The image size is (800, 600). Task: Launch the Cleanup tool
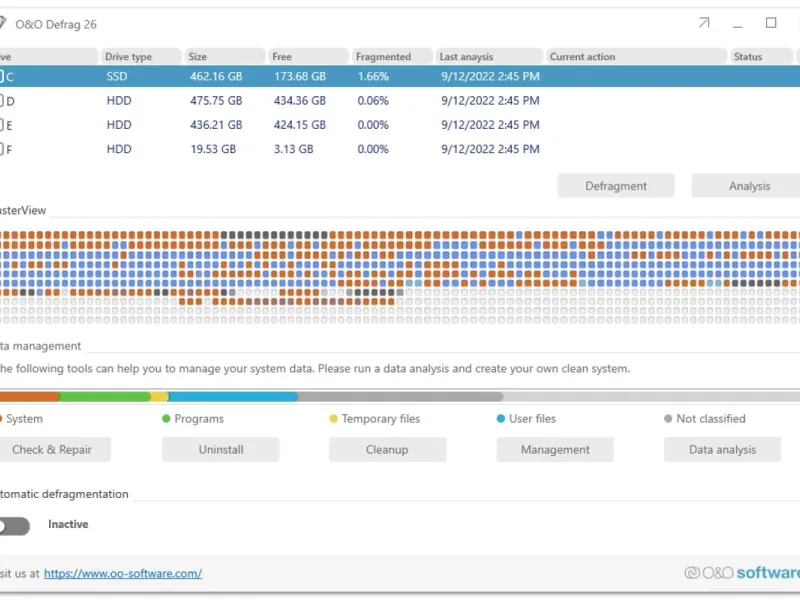coord(387,449)
